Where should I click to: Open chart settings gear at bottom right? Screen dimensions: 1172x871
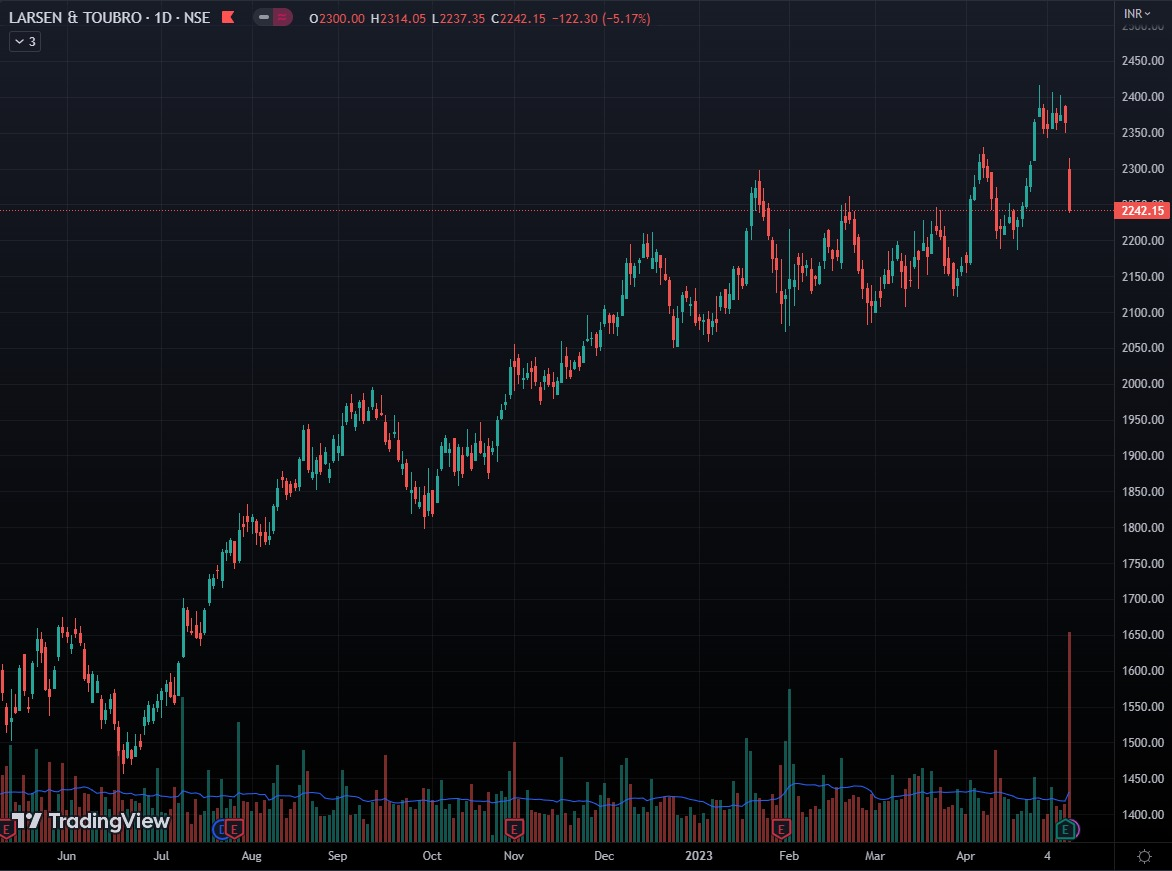(x=1144, y=856)
